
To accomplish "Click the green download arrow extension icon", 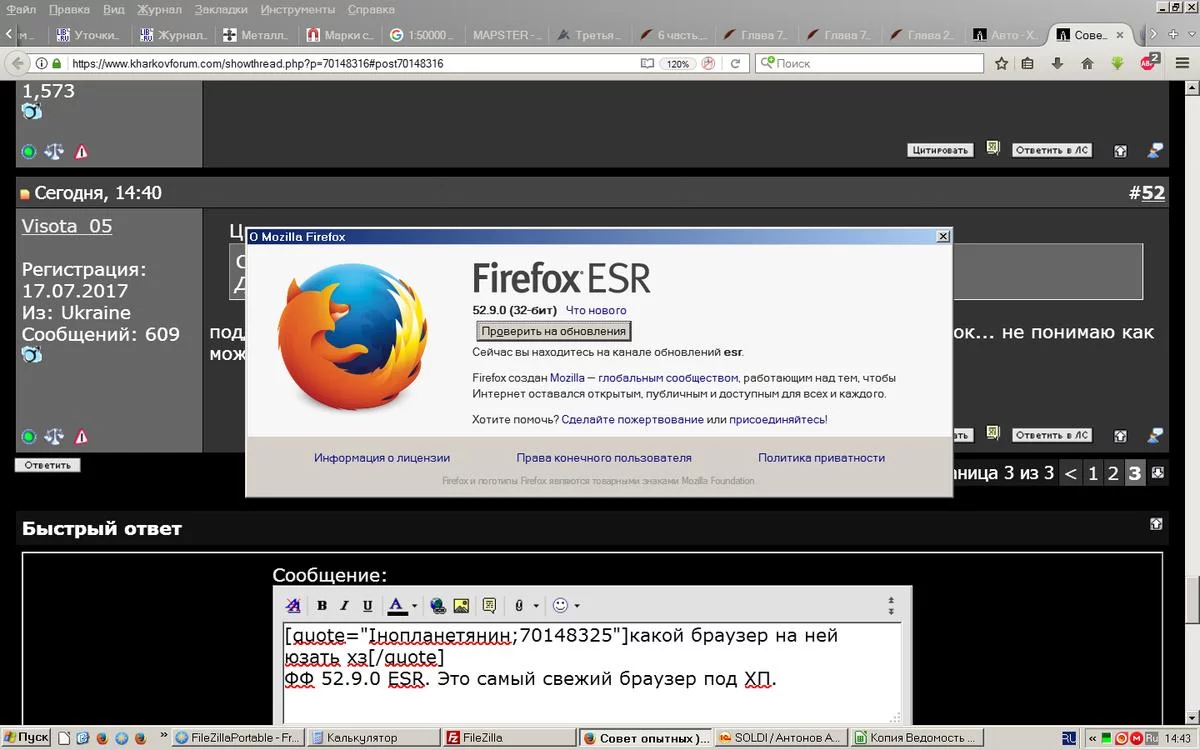I will click(1118, 63).
